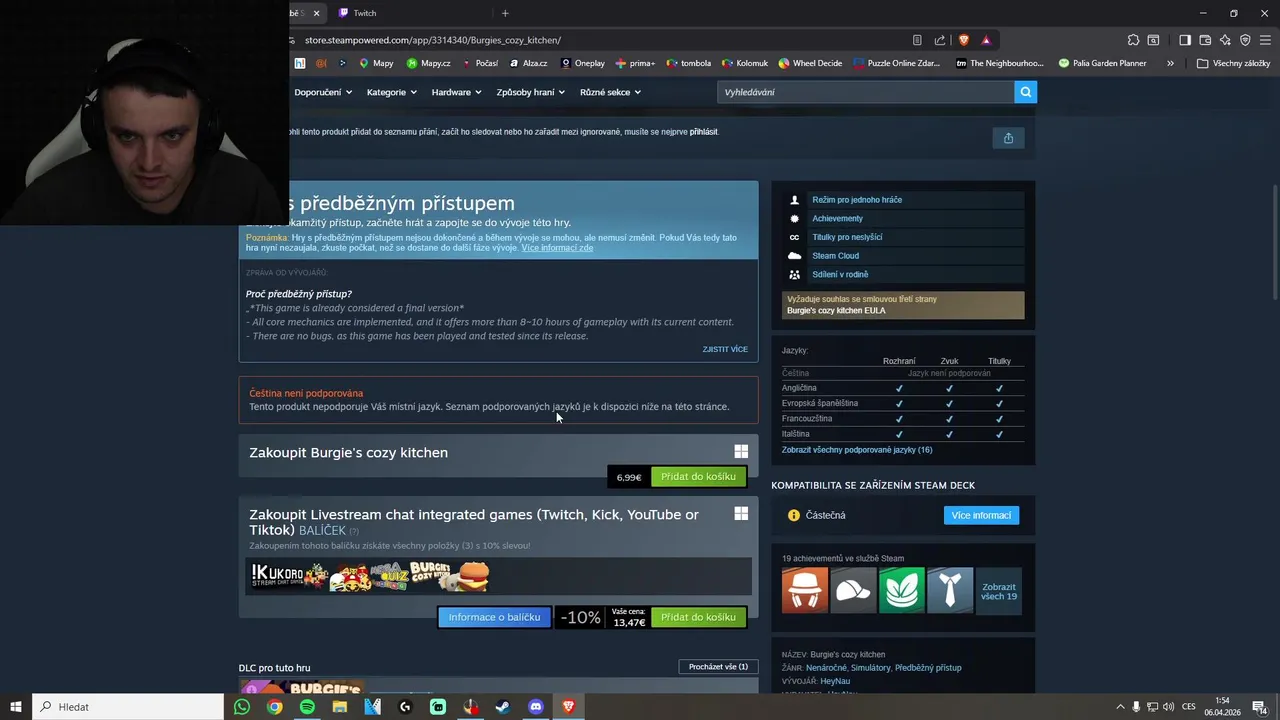Click the page vertical scrollbar thumb
Viewport: 1280px width, 720px height.
click(1275, 240)
